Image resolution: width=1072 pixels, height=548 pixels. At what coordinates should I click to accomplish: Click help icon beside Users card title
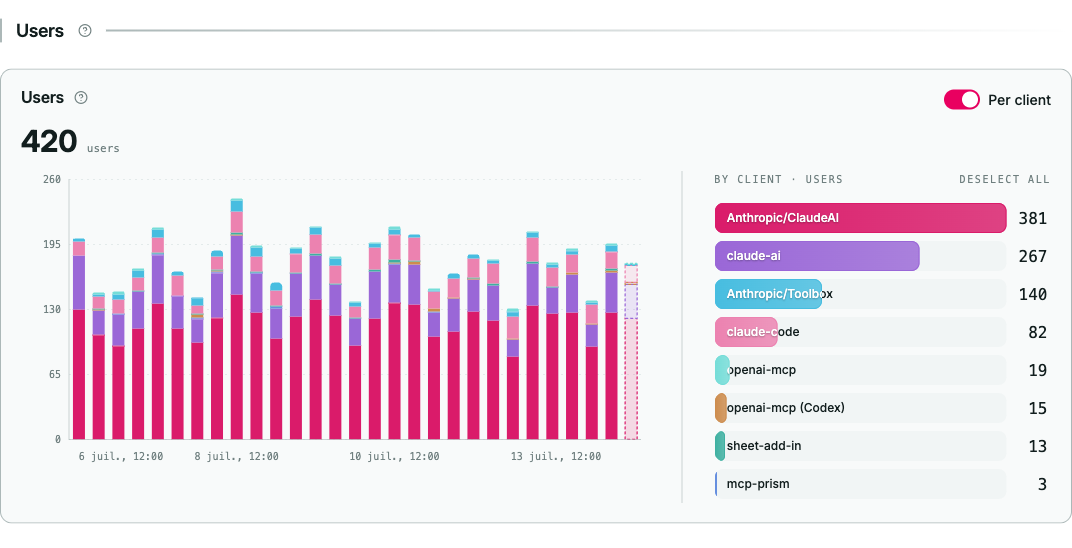(x=81, y=98)
